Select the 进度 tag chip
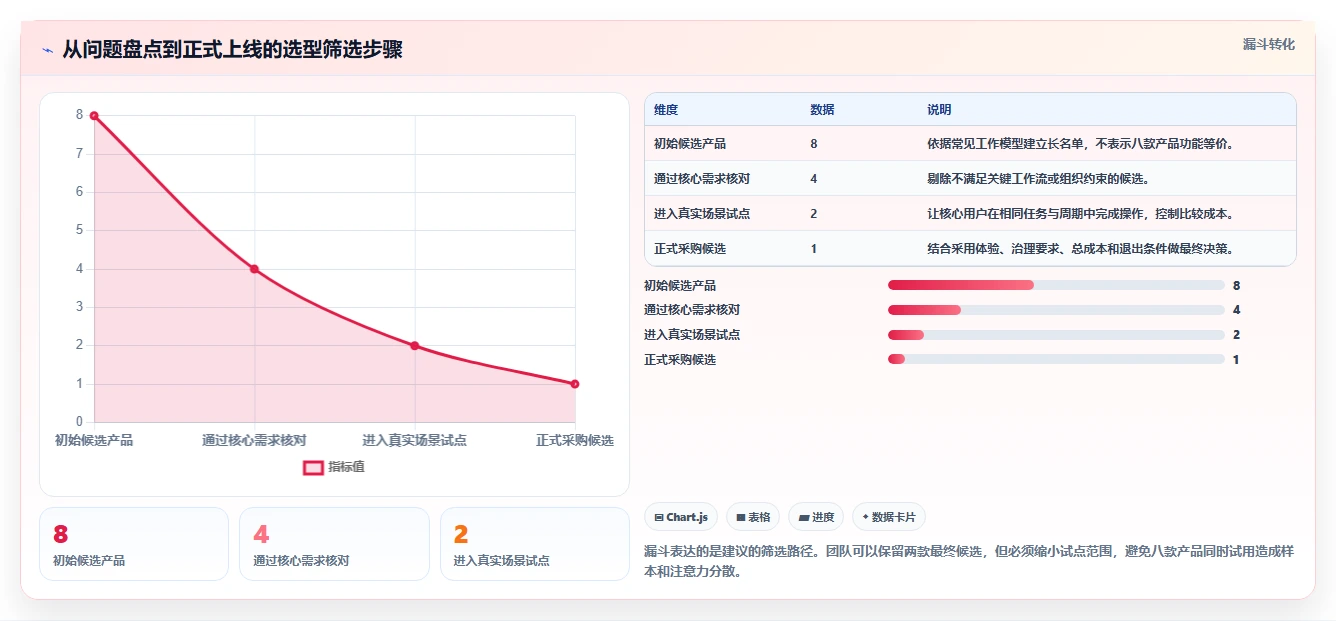Viewport: 1336px width, 621px height. 816,517
